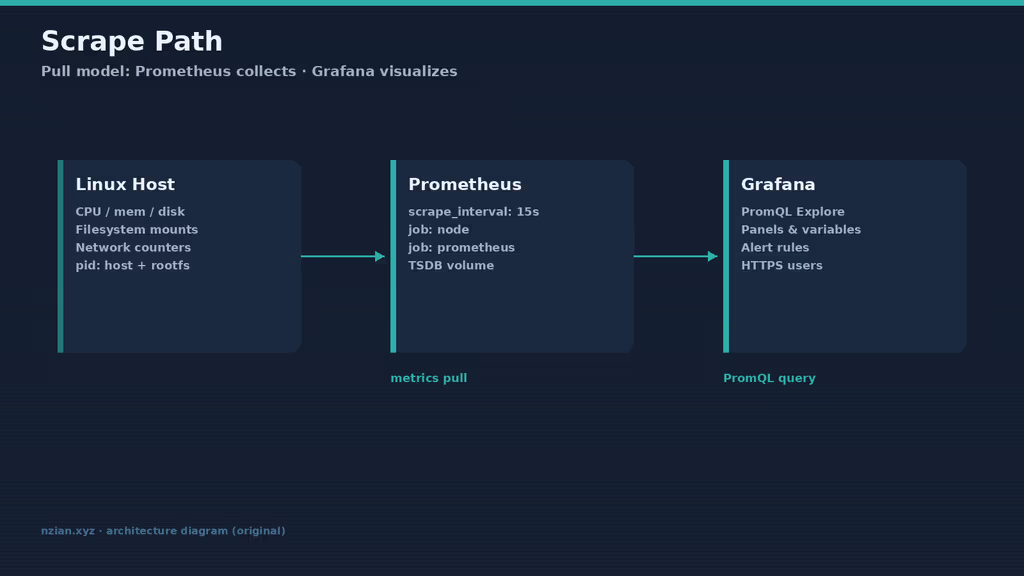Click the PromQL query label
Screen dimensions: 1024x576
769,378
